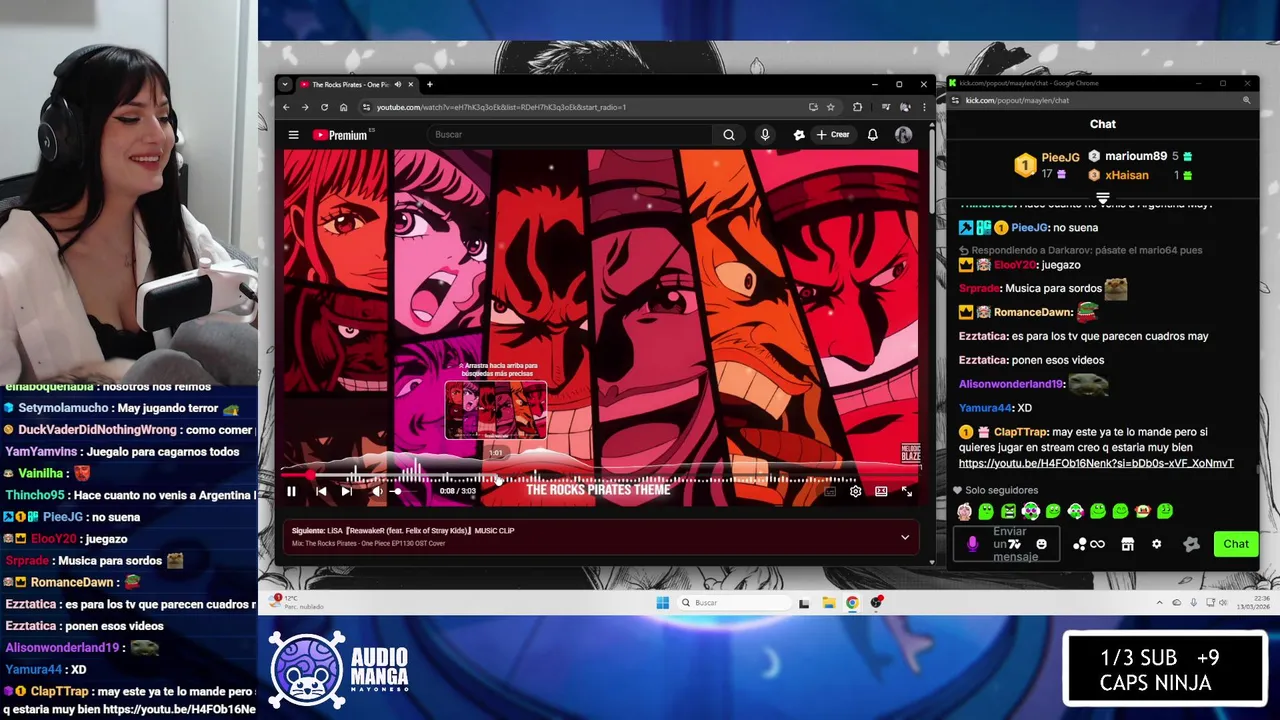View site information icon in address bar

click(x=366, y=107)
